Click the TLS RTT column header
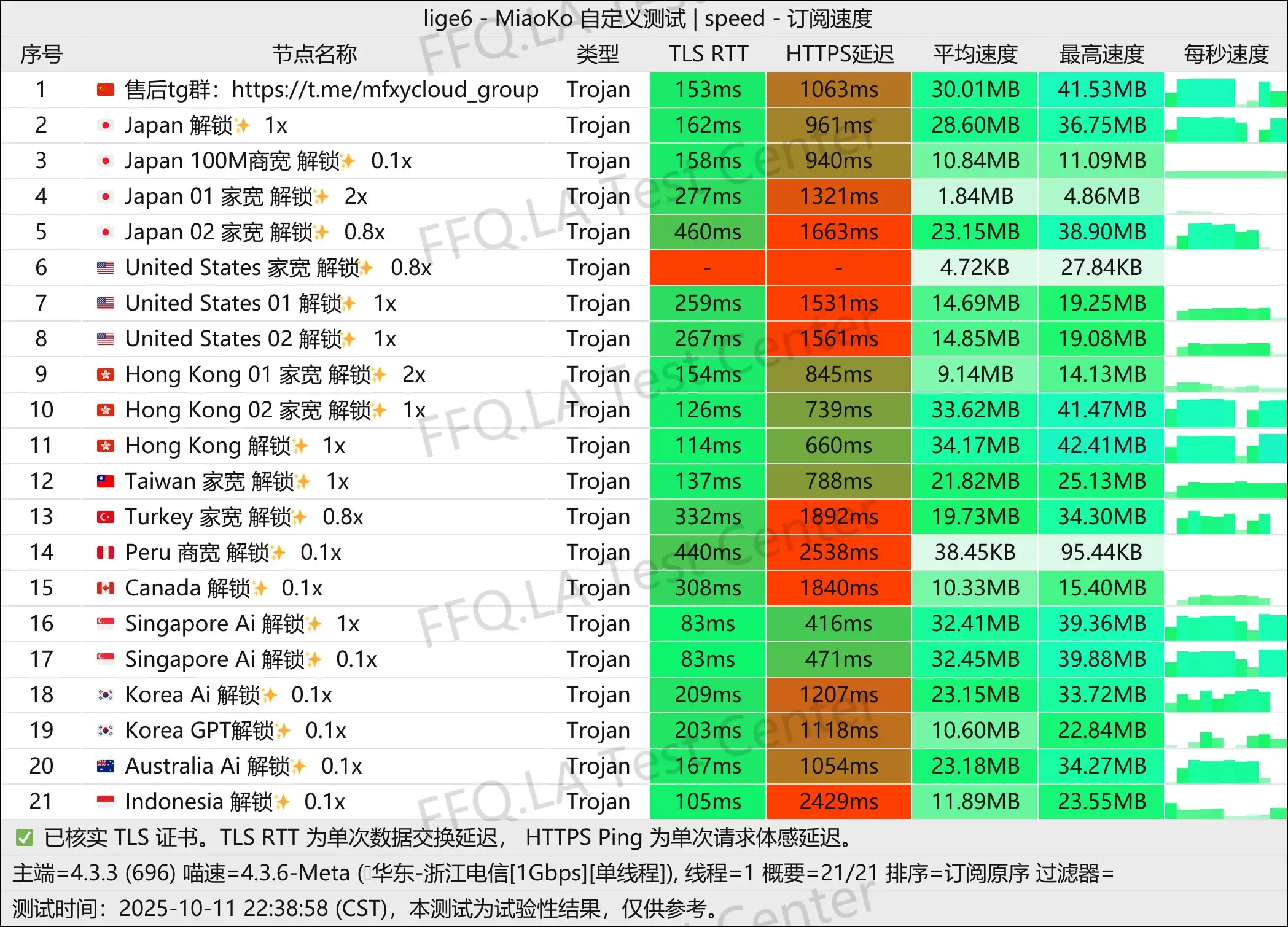 [708, 54]
